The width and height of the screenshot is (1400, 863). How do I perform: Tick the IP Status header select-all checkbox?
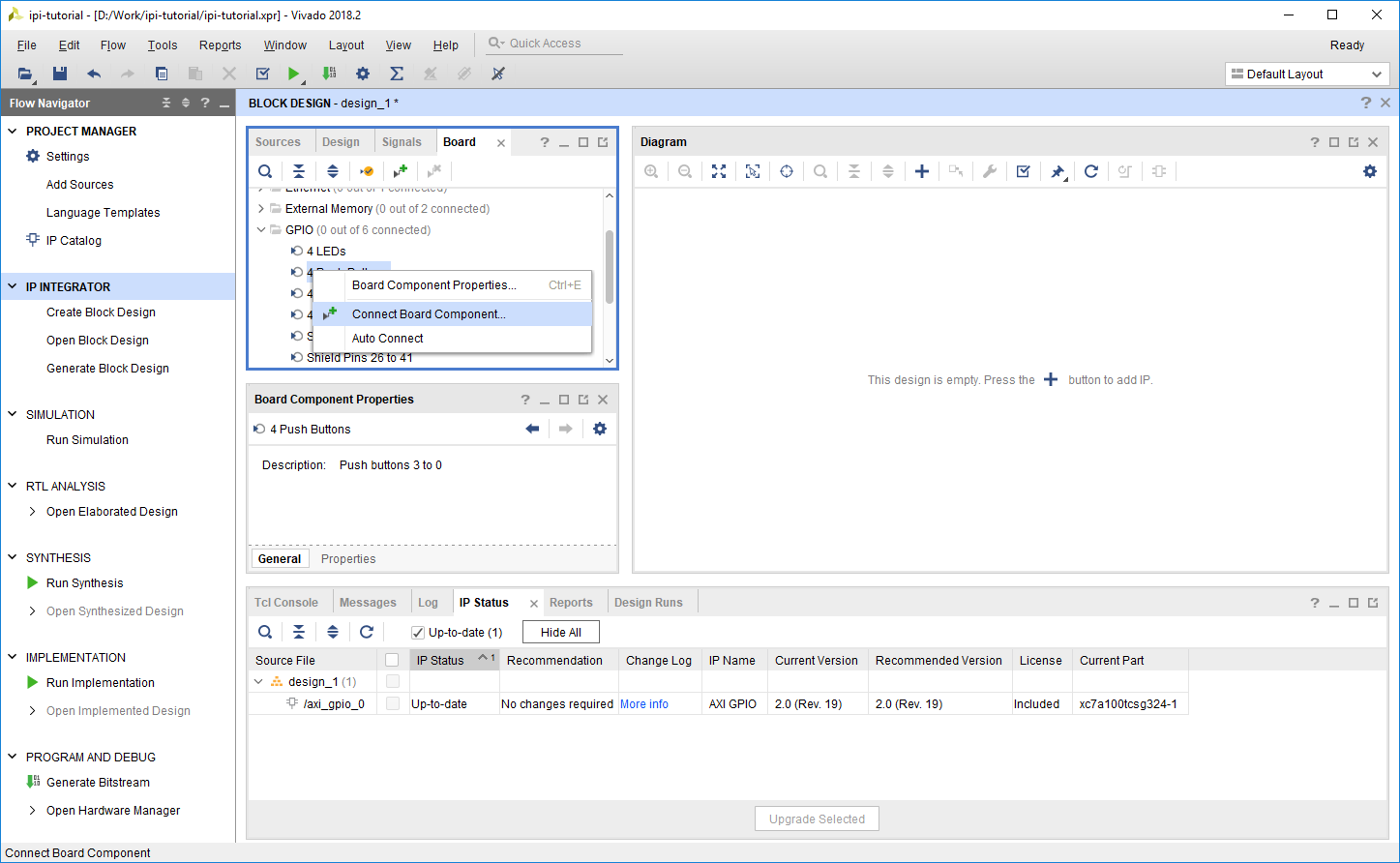coord(392,660)
